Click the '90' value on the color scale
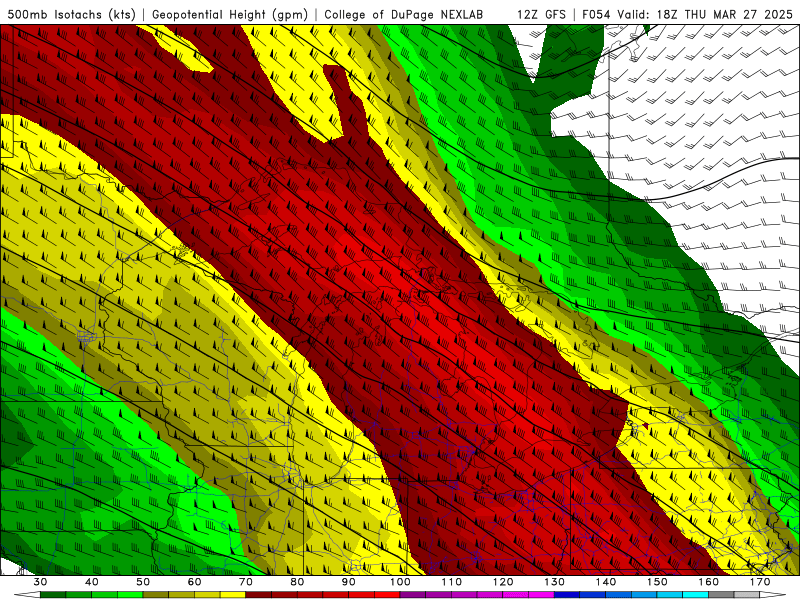This screenshot has height=600, width=800. [x=349, y=582]
